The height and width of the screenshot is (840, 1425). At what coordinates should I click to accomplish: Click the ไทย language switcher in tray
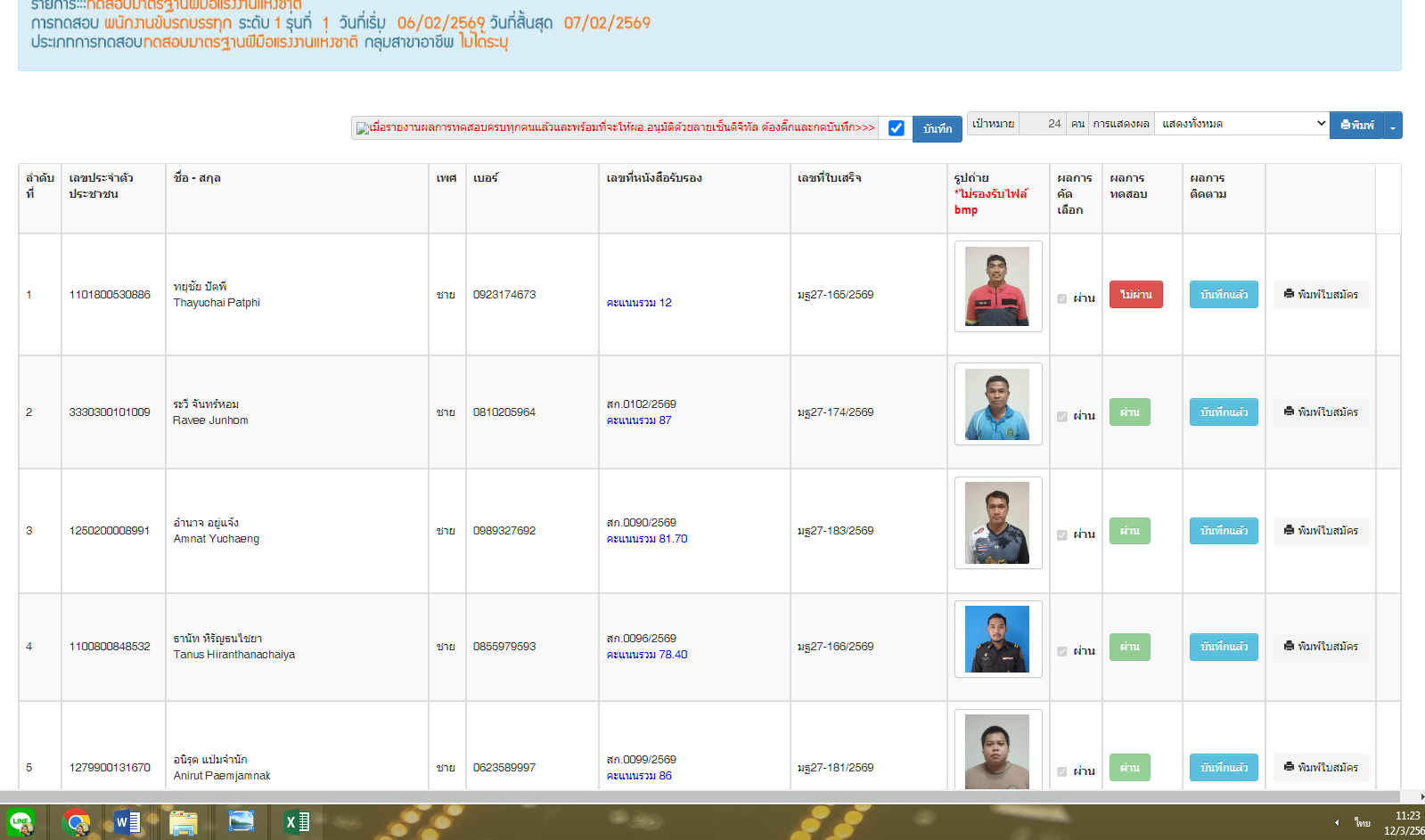pos(1362,822)
